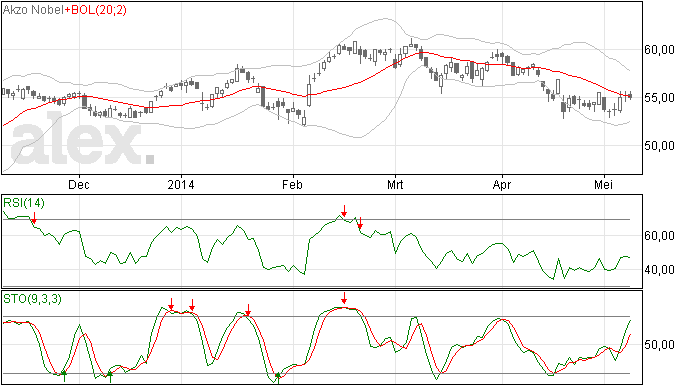Click the 55,00 price axis value
The image size is (690, 387).
pyautogui.click(x=660, y=98)
